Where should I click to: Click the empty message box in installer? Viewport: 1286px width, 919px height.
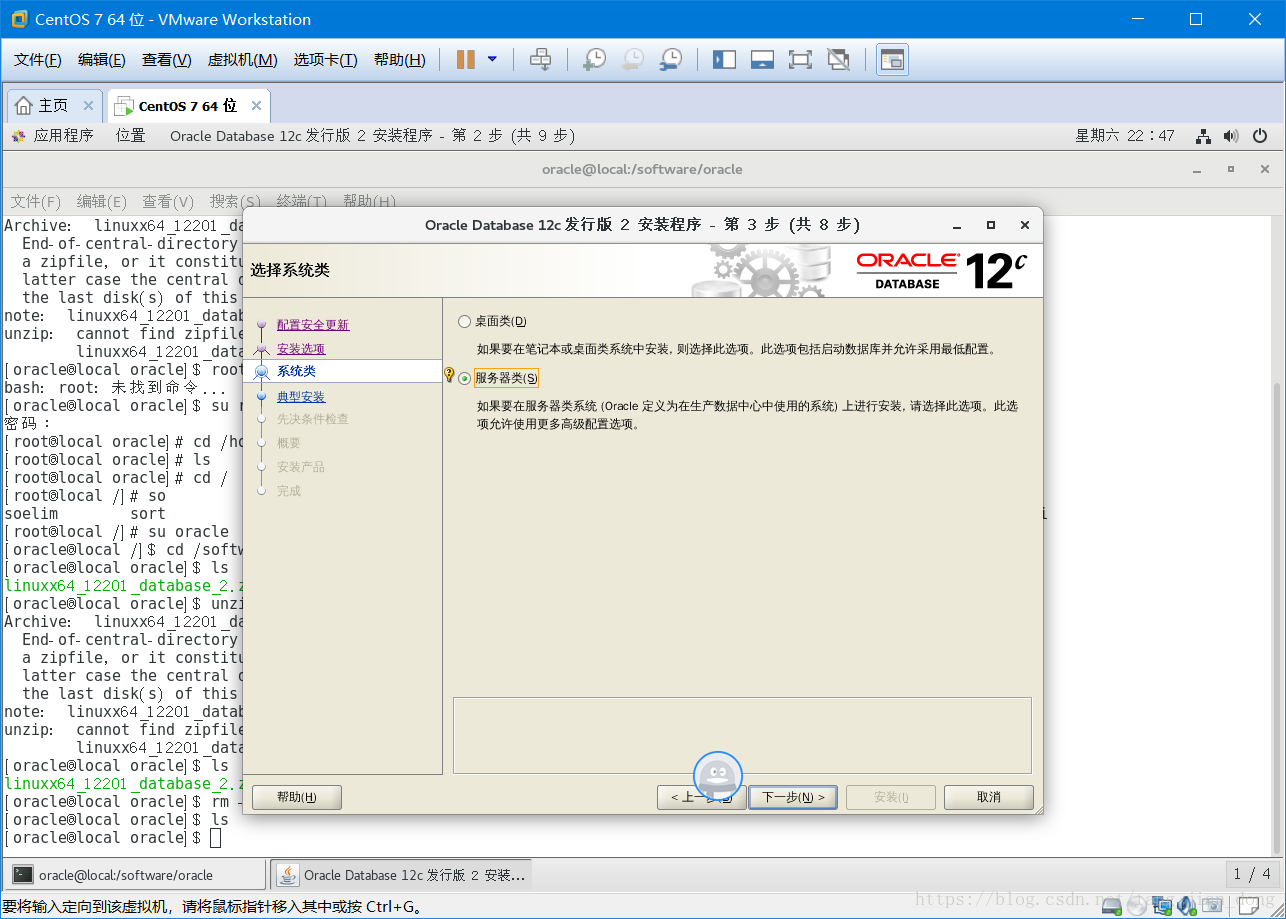(742, 735)
